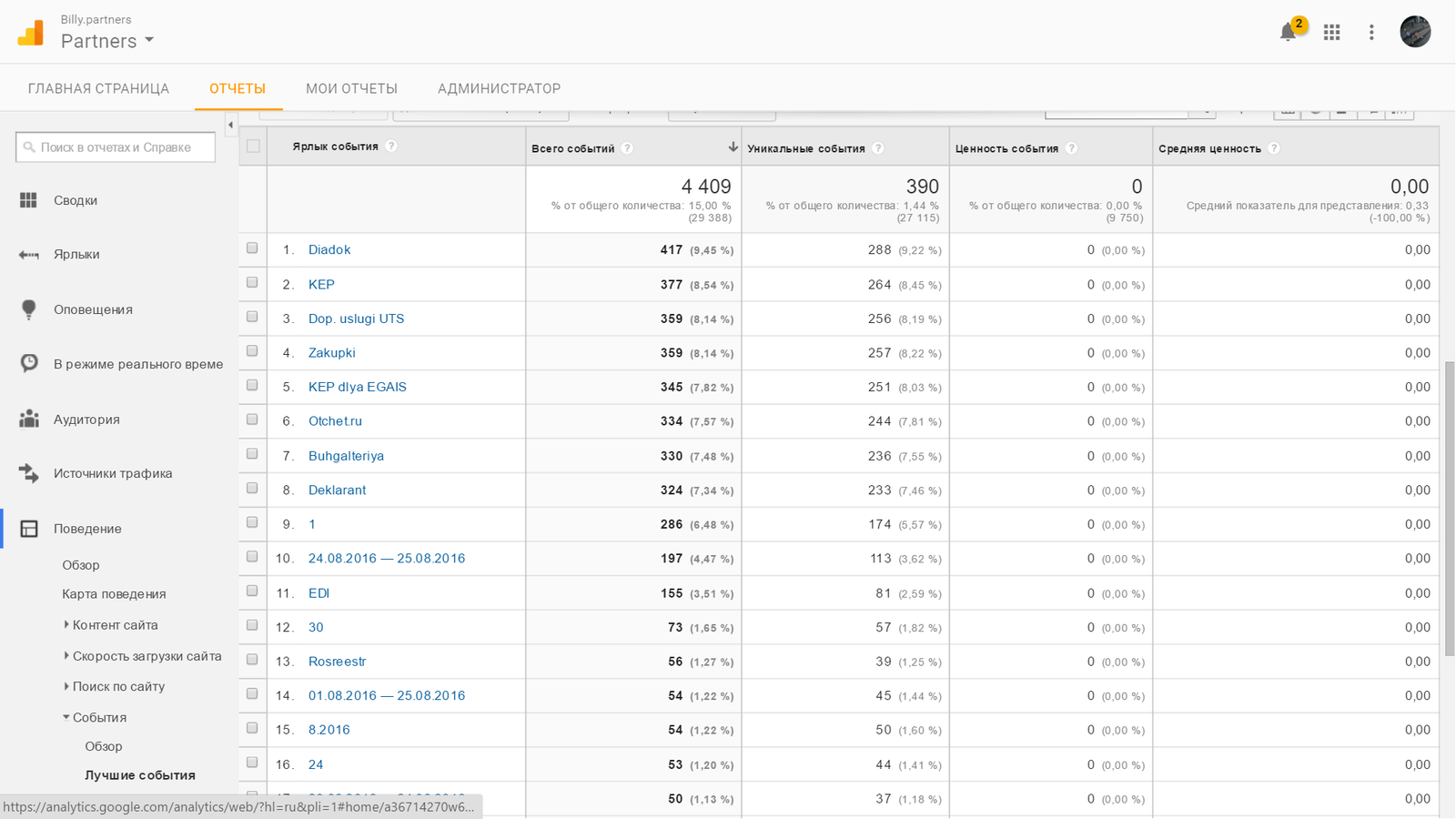This screenshot has width=1456, height=819.
Task: Open the Zakupki event label link
Action: [331, 352]
